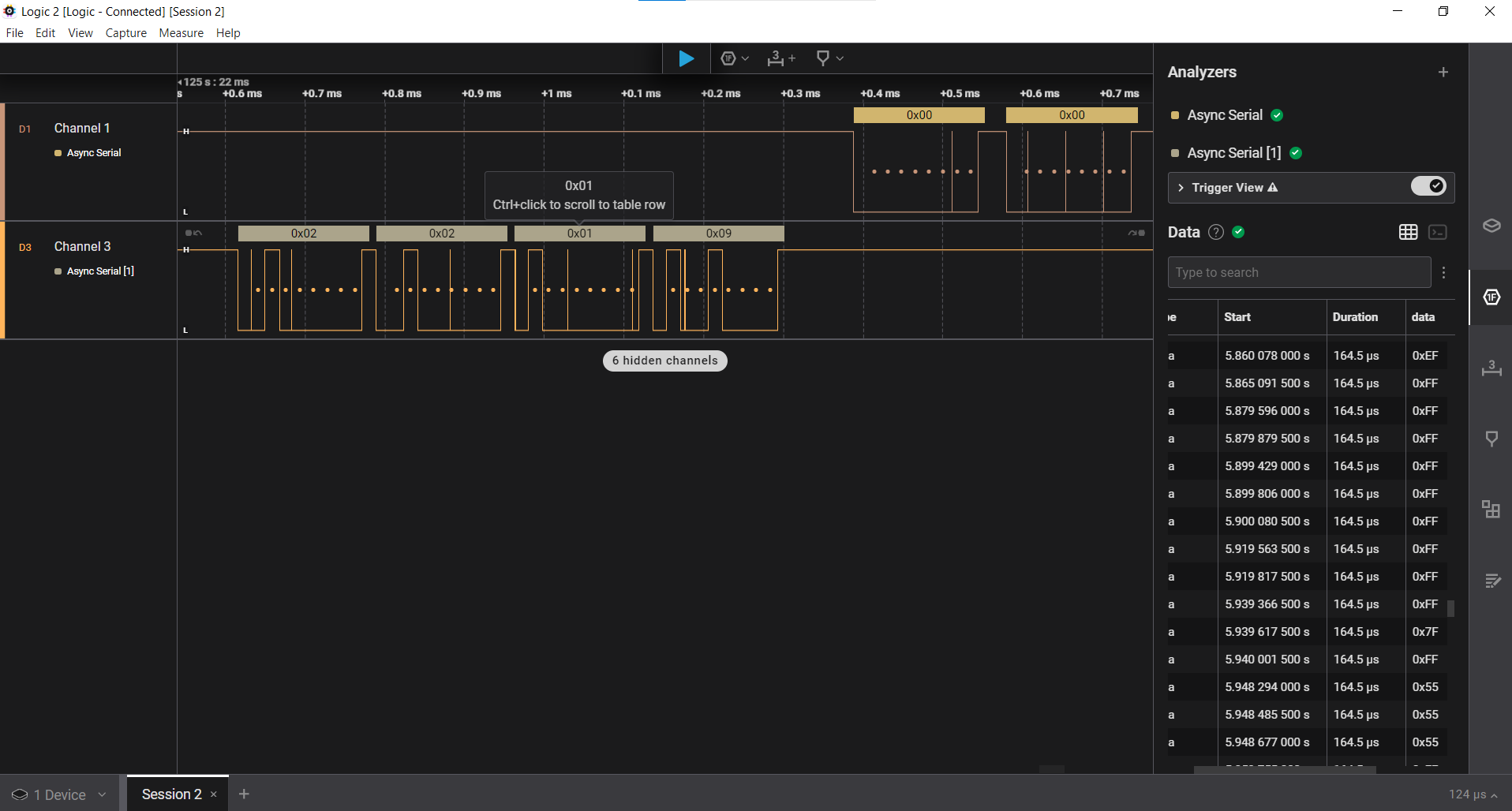Image resolution: width=1512 pixels, height=811 pixels.
Task: Open the View menu
Action: [80, 33]
